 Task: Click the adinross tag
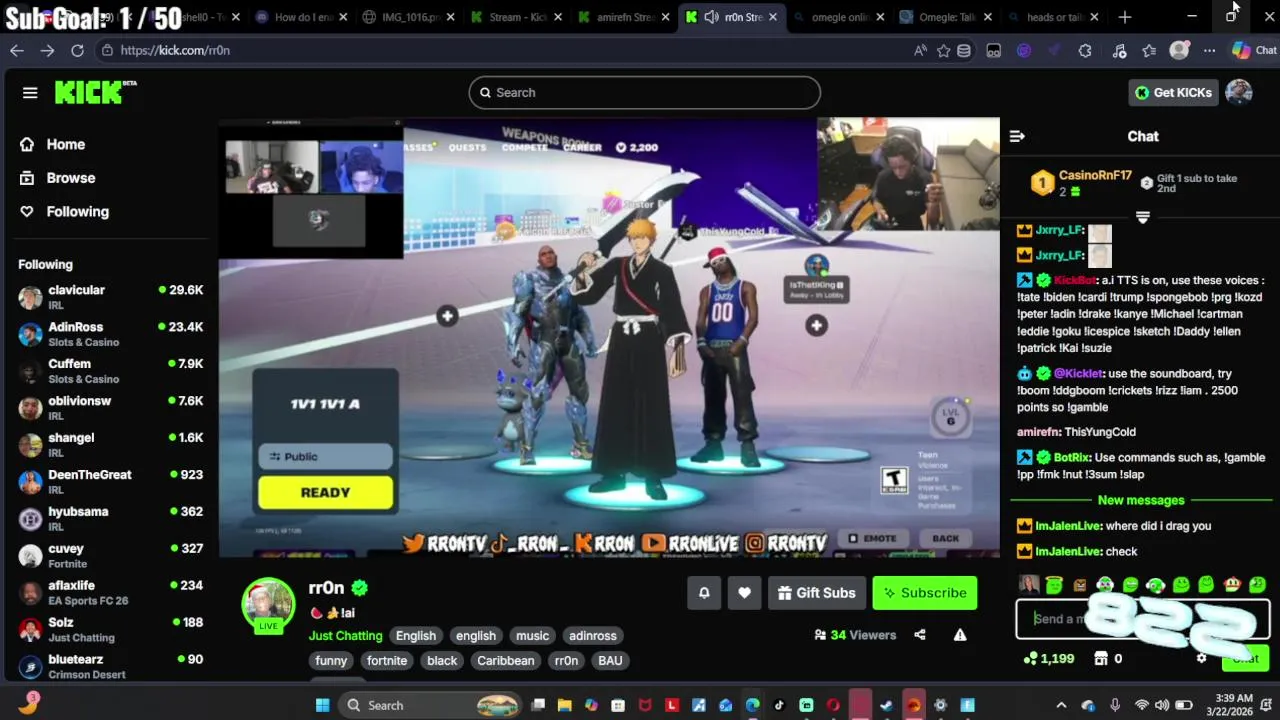tap(592, 636)
